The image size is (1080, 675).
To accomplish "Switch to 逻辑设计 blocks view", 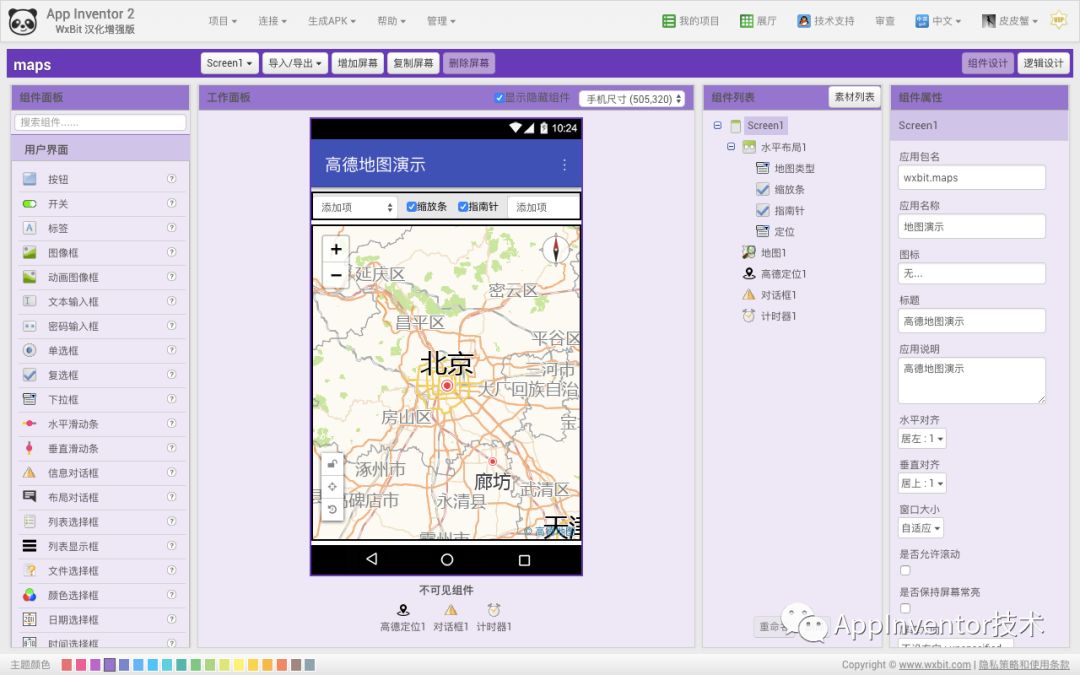I will click(x=1043, y=63).
